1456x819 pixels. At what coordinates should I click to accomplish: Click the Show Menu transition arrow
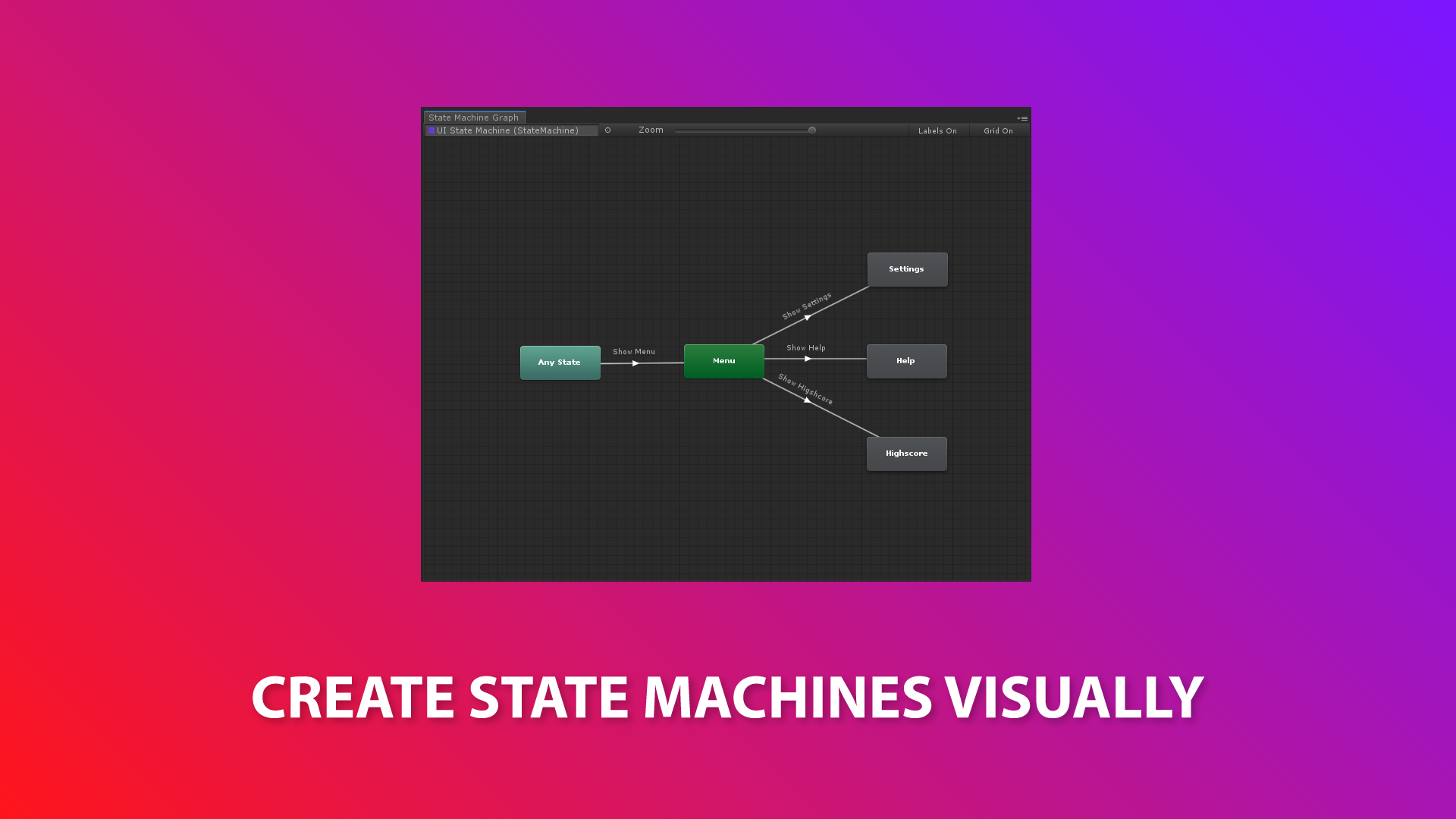(635, 363)
